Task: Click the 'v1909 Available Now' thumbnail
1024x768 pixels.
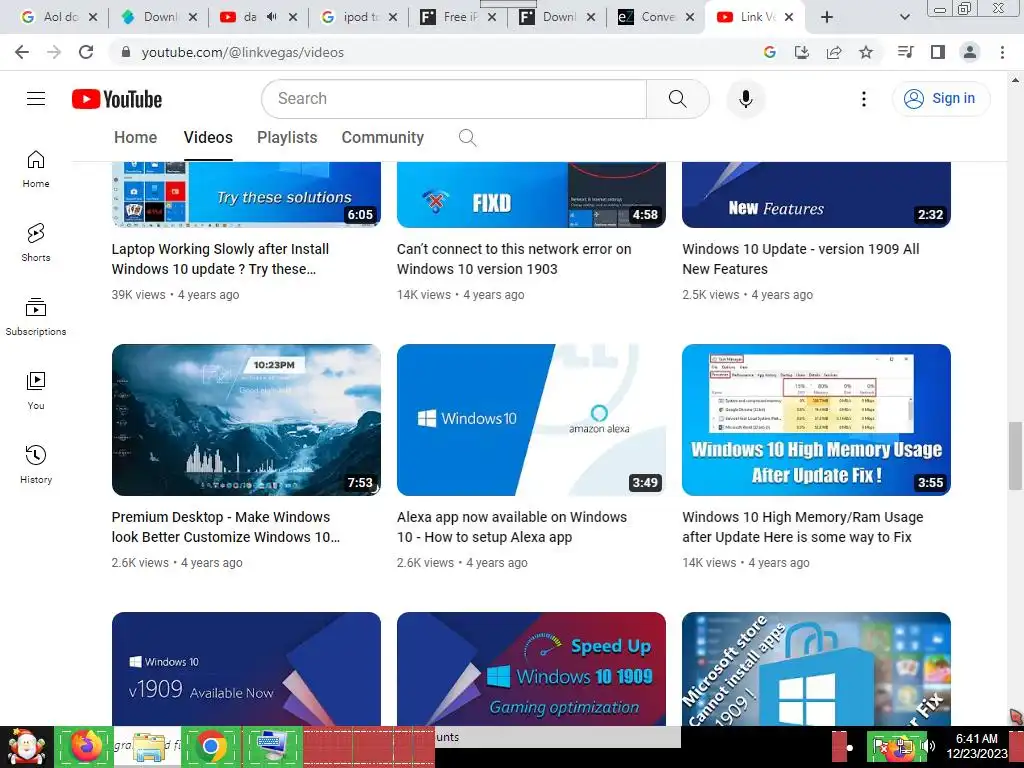Action: click(246, 669)
